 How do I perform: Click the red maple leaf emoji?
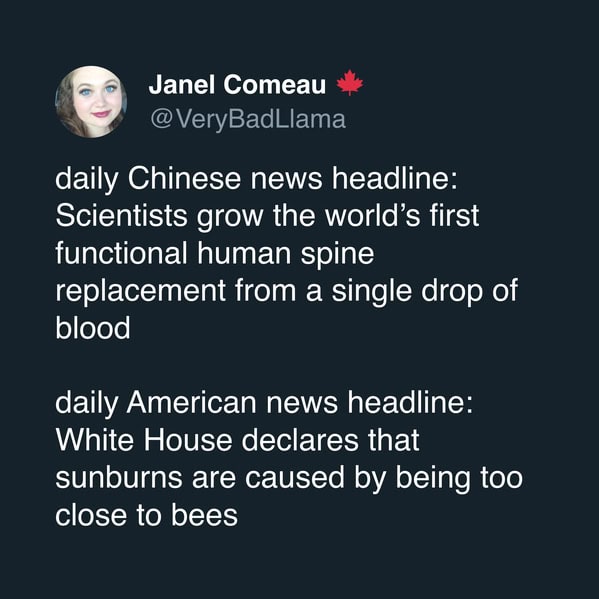click(x=350, y=83)
